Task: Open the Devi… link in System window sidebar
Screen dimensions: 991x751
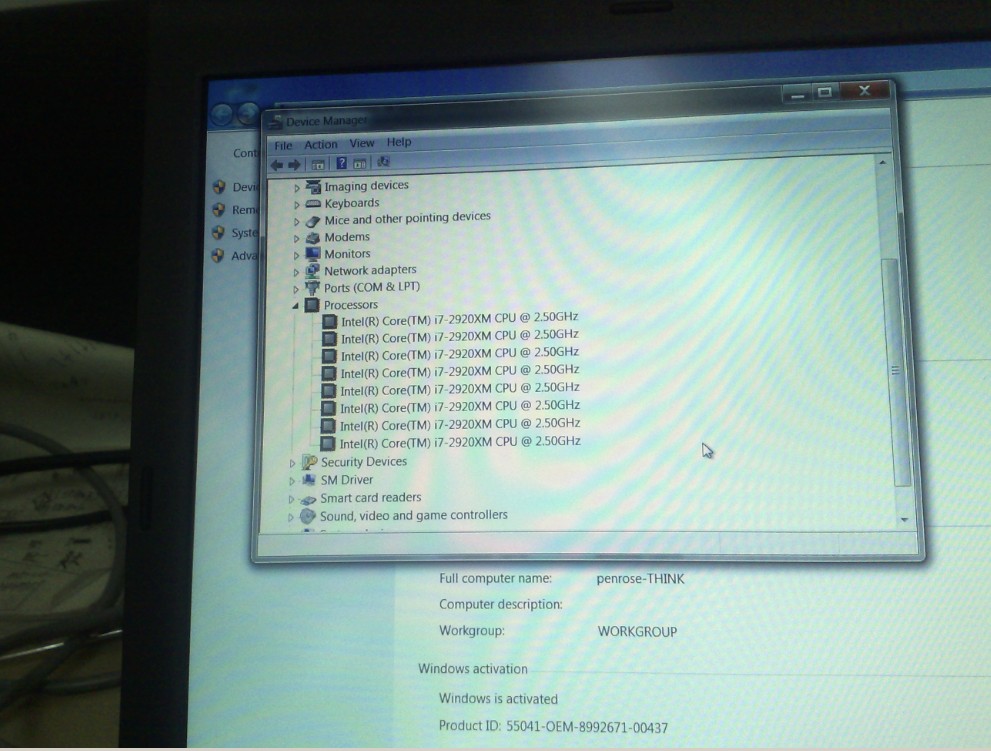Action: (246, 186)
